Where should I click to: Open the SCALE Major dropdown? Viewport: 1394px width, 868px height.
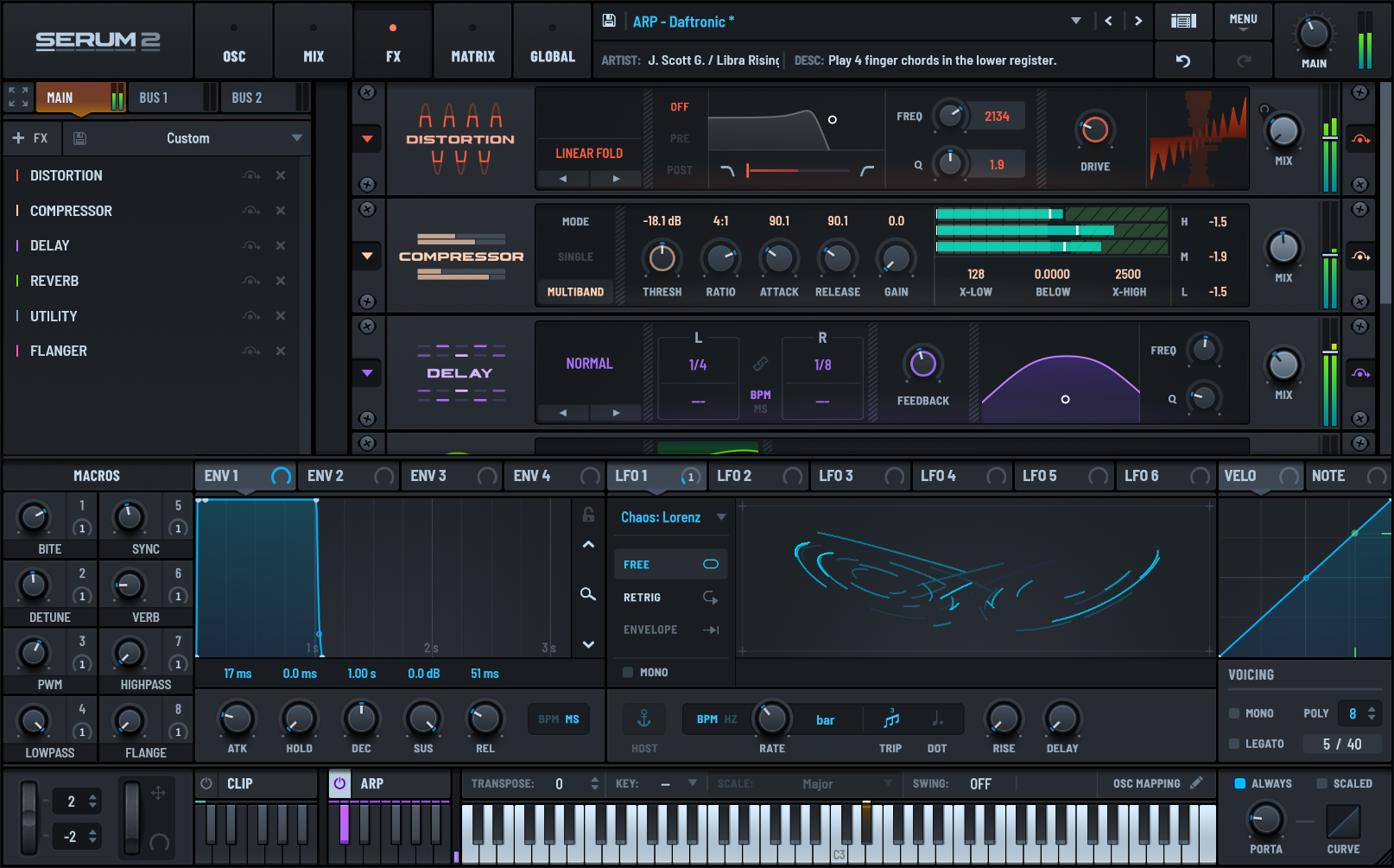[846, 783]
